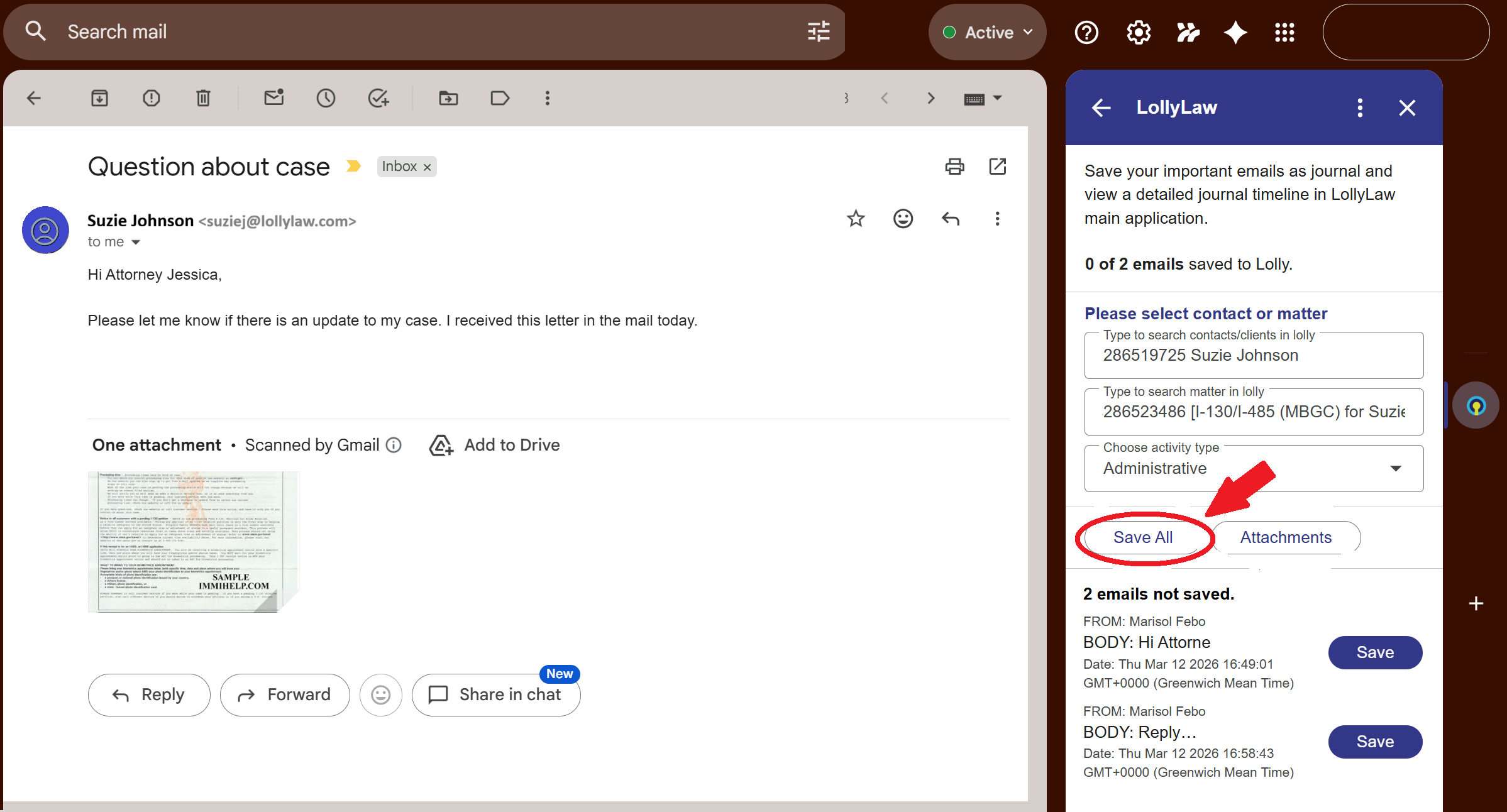Star the Suzie Johnson email

pos(856,219)
